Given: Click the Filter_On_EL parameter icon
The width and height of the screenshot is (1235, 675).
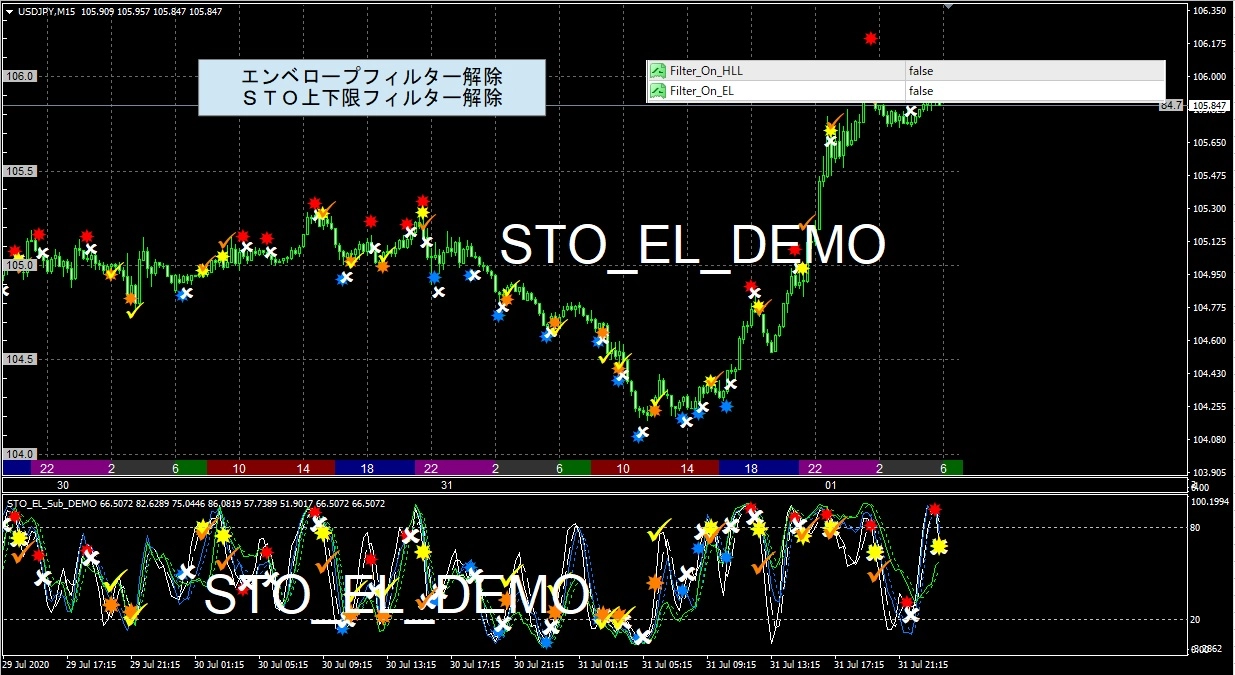Looking at the screenshot, I should tap(658, 91).
